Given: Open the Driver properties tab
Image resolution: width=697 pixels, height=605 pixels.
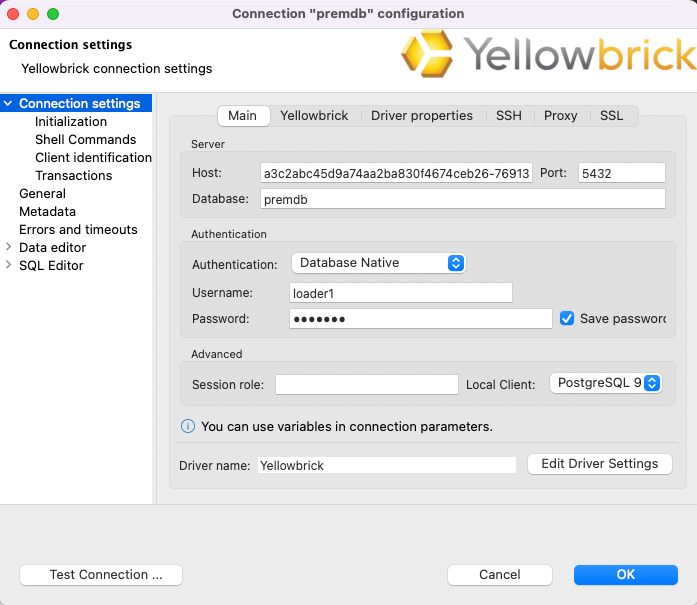Looking at the screenshot, I should click(x=421, y=116).
